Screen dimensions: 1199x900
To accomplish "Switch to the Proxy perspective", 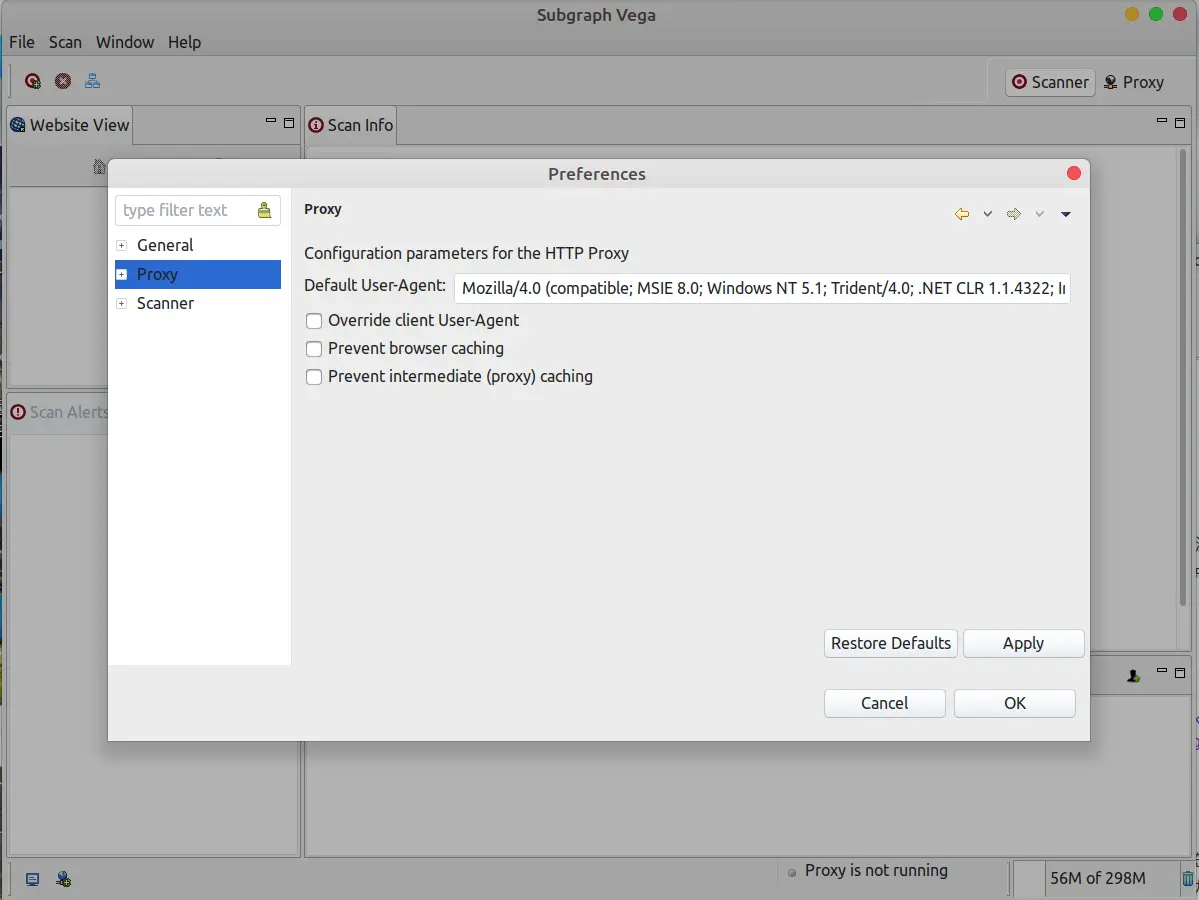I will (1134, 82).
